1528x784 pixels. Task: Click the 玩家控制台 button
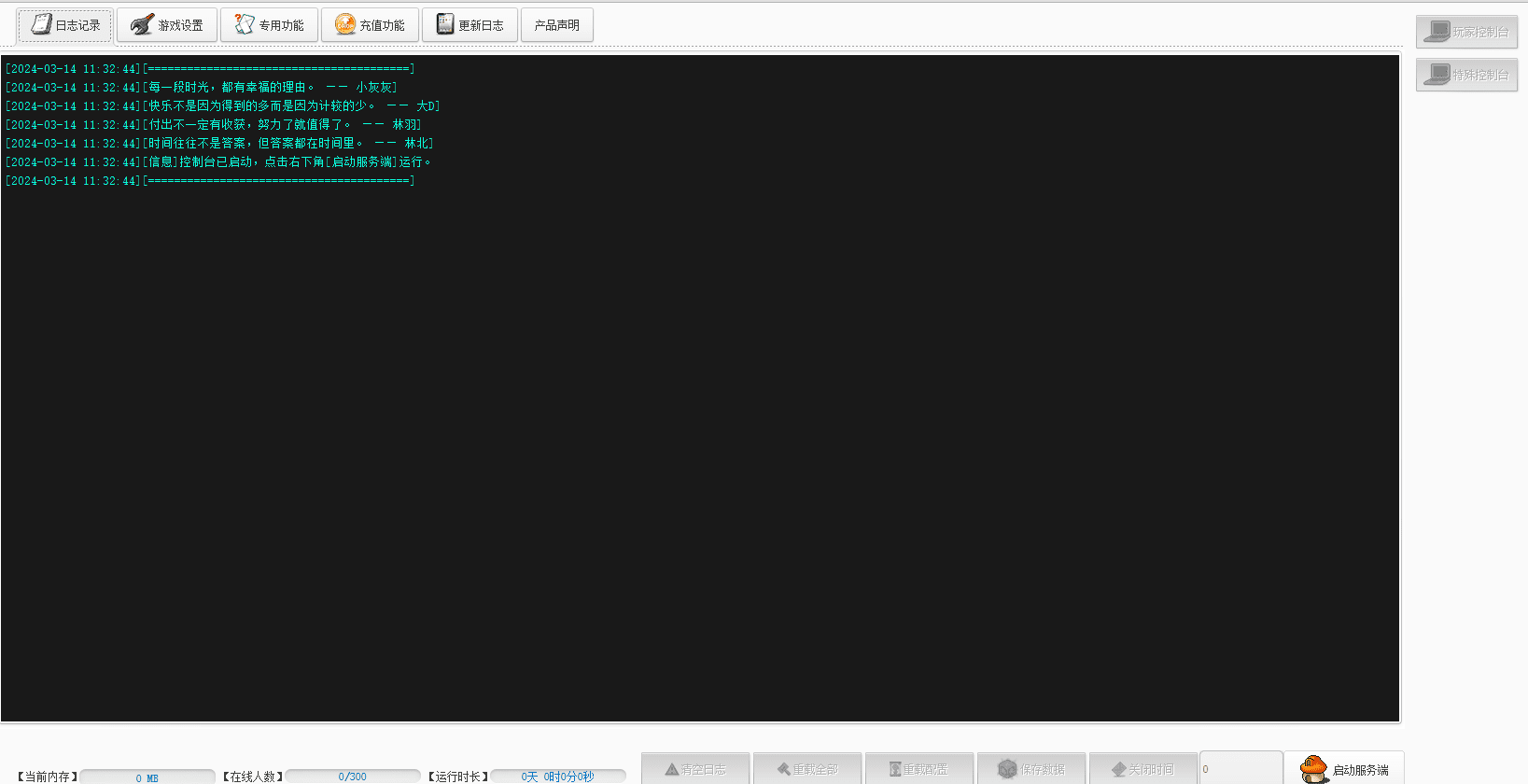[1466, 32]
